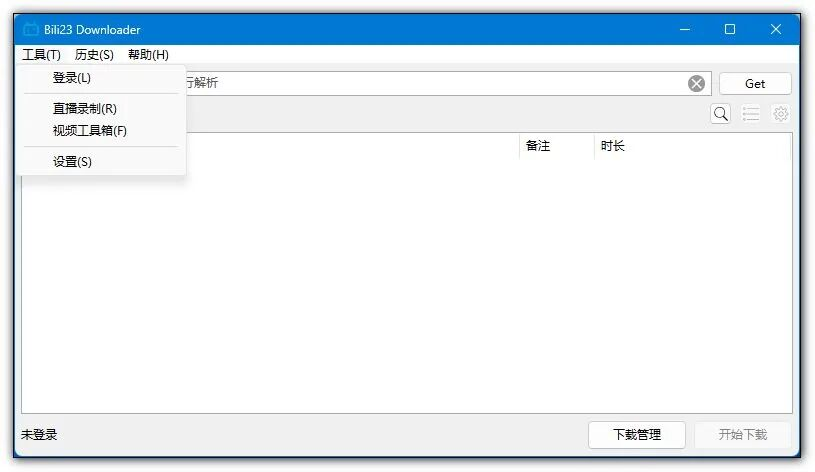Click the gear icon below Get button
This screenshot has height=472, width=815.
point(780,114)
